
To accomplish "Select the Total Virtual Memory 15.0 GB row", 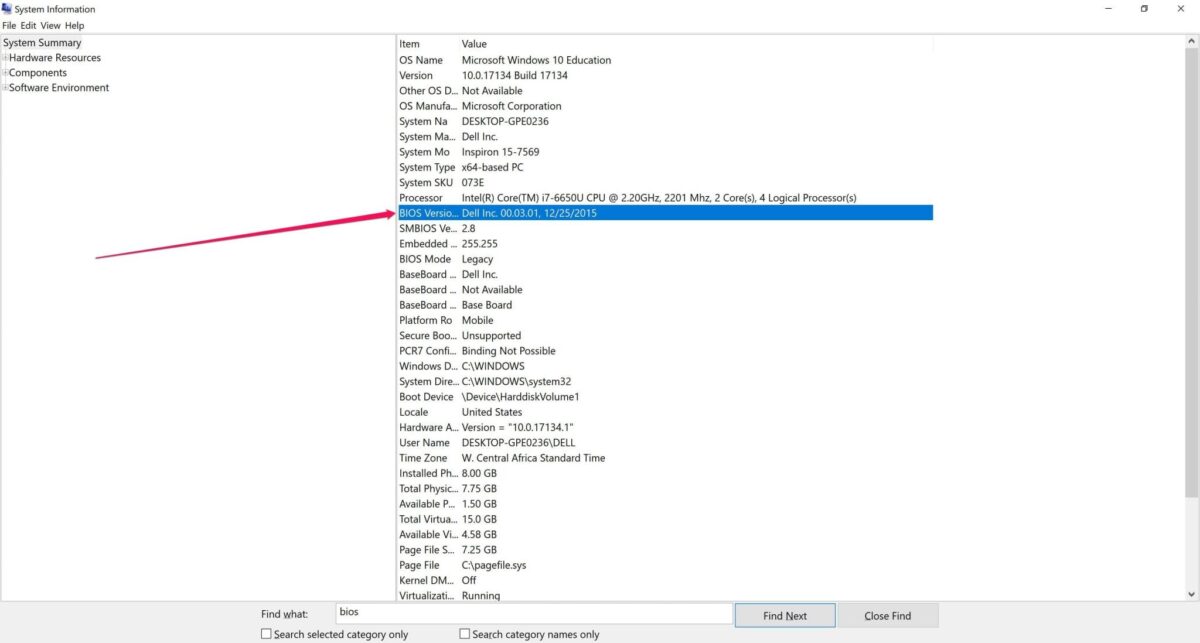I will 665,520.
